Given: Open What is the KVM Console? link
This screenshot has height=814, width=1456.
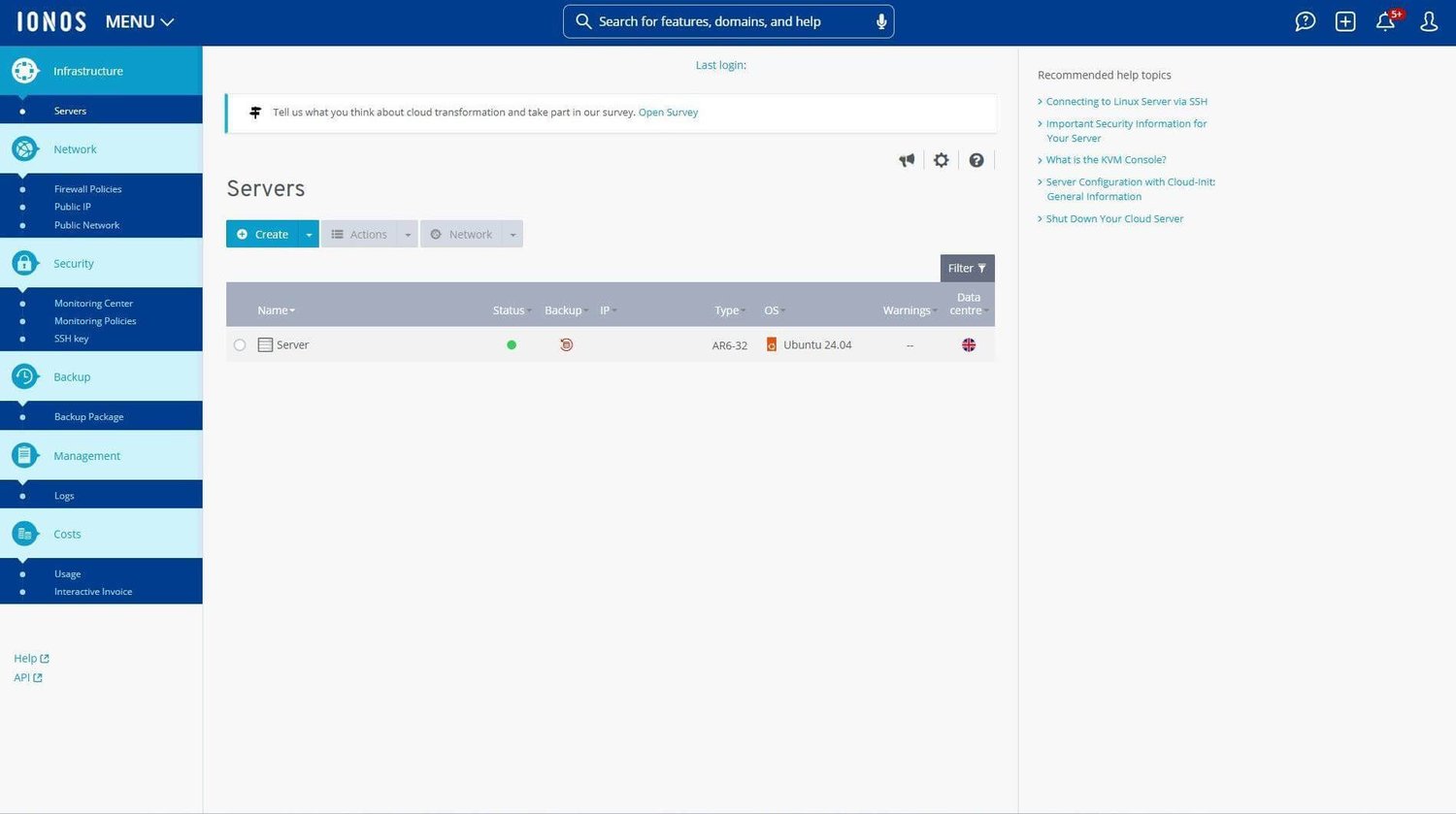Looking at the screenshot, I should click(x=1107, y=160).
